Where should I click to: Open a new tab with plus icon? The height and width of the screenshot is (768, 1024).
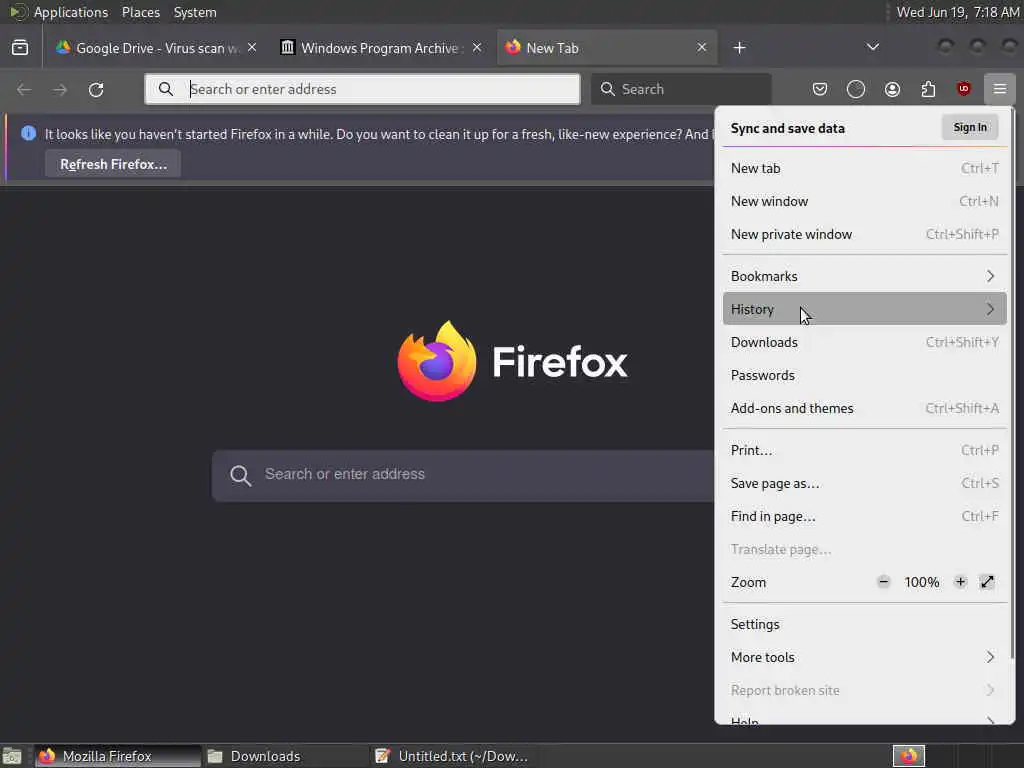pyautogui.click(x=739, y=48)
